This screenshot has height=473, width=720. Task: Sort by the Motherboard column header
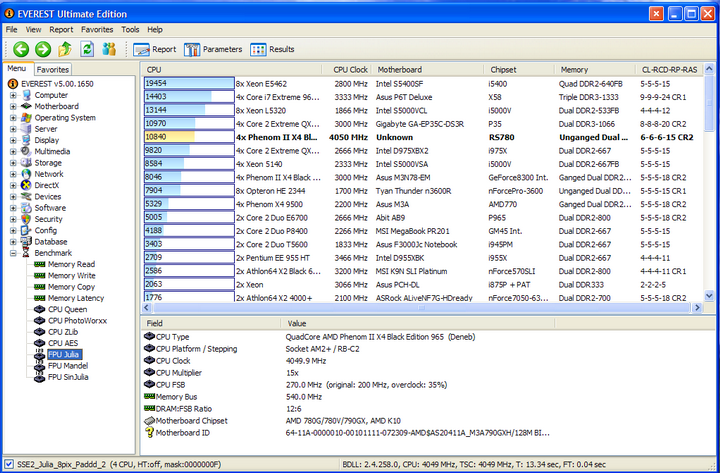coord(428,69)
